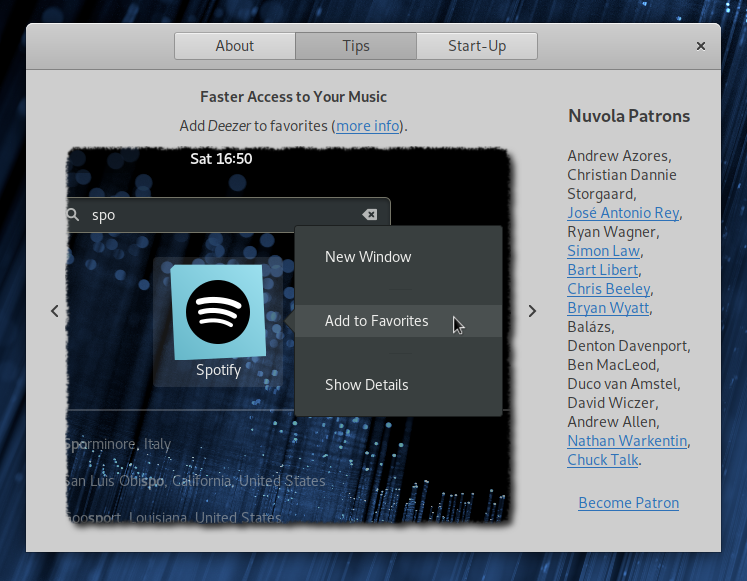747x581 pixels.
Task: Open José Antonio Rey patron link
Action: (x=623, y=212)
